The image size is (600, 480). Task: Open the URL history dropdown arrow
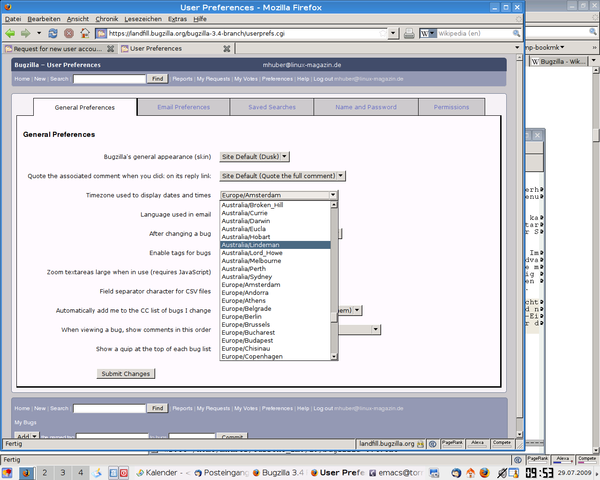[x=393, y=33]
